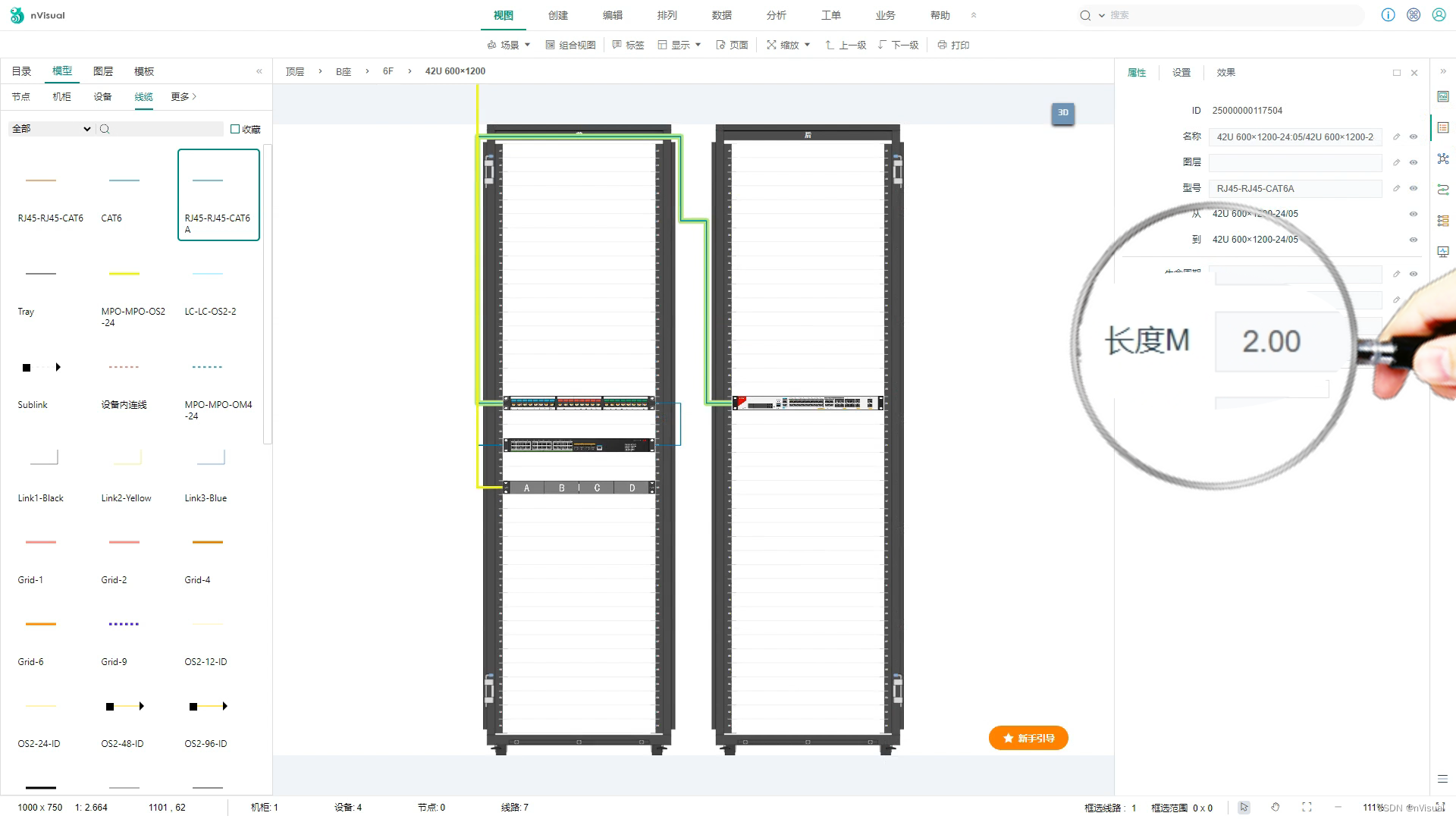Viewport: 1456px width, 819px height.
Task: Expand the zoom dropdown menu
Action: 789,45
